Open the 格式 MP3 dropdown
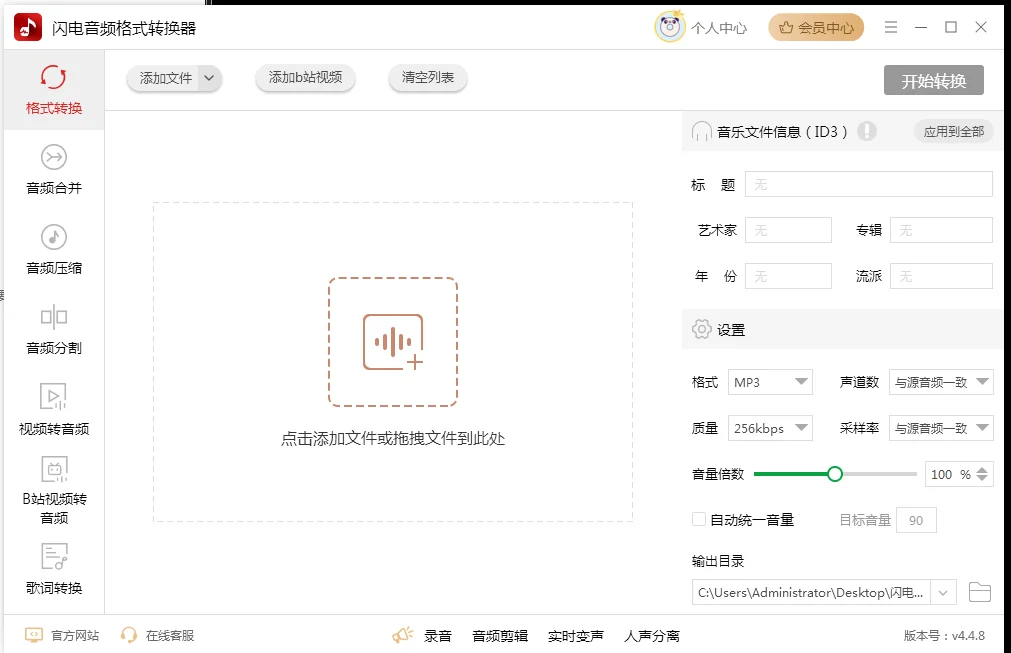1011x653 pixels. click(x=770, y=382)
